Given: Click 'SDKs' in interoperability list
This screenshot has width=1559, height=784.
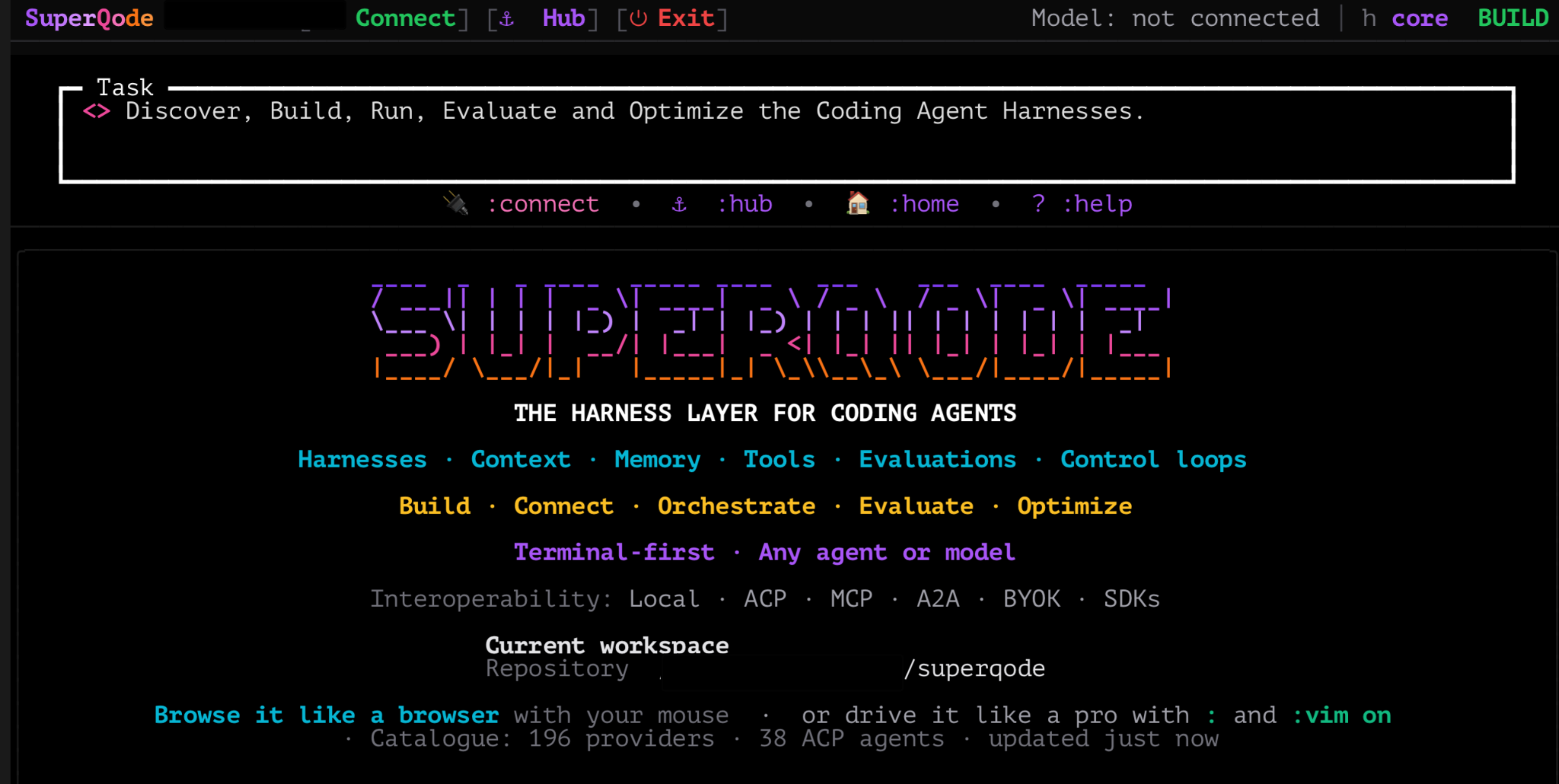Looking at the screenshot, I should (x=1132, y=599).
